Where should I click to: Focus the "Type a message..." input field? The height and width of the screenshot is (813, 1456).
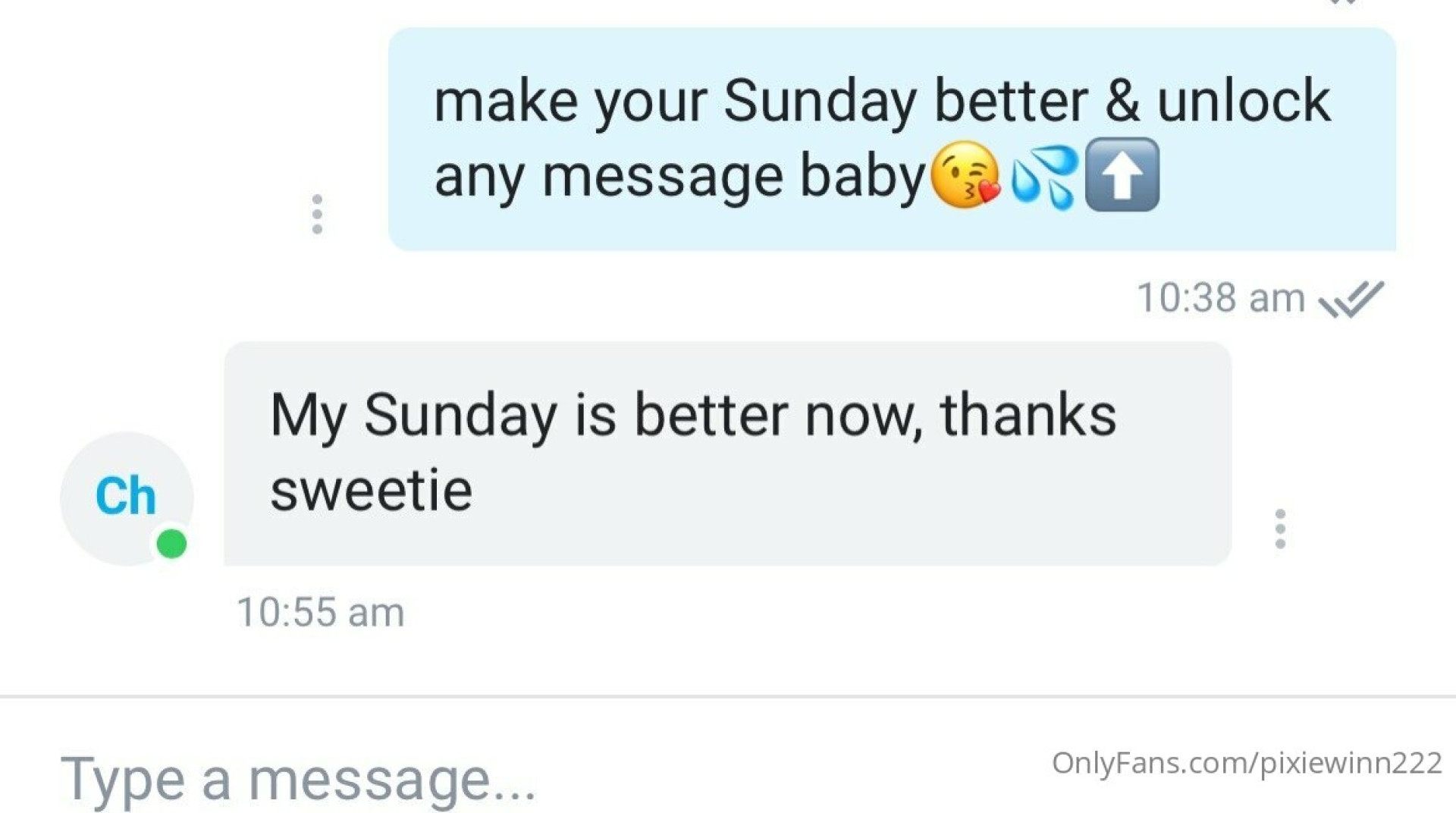pyautogui.click(x=531, y=779)
